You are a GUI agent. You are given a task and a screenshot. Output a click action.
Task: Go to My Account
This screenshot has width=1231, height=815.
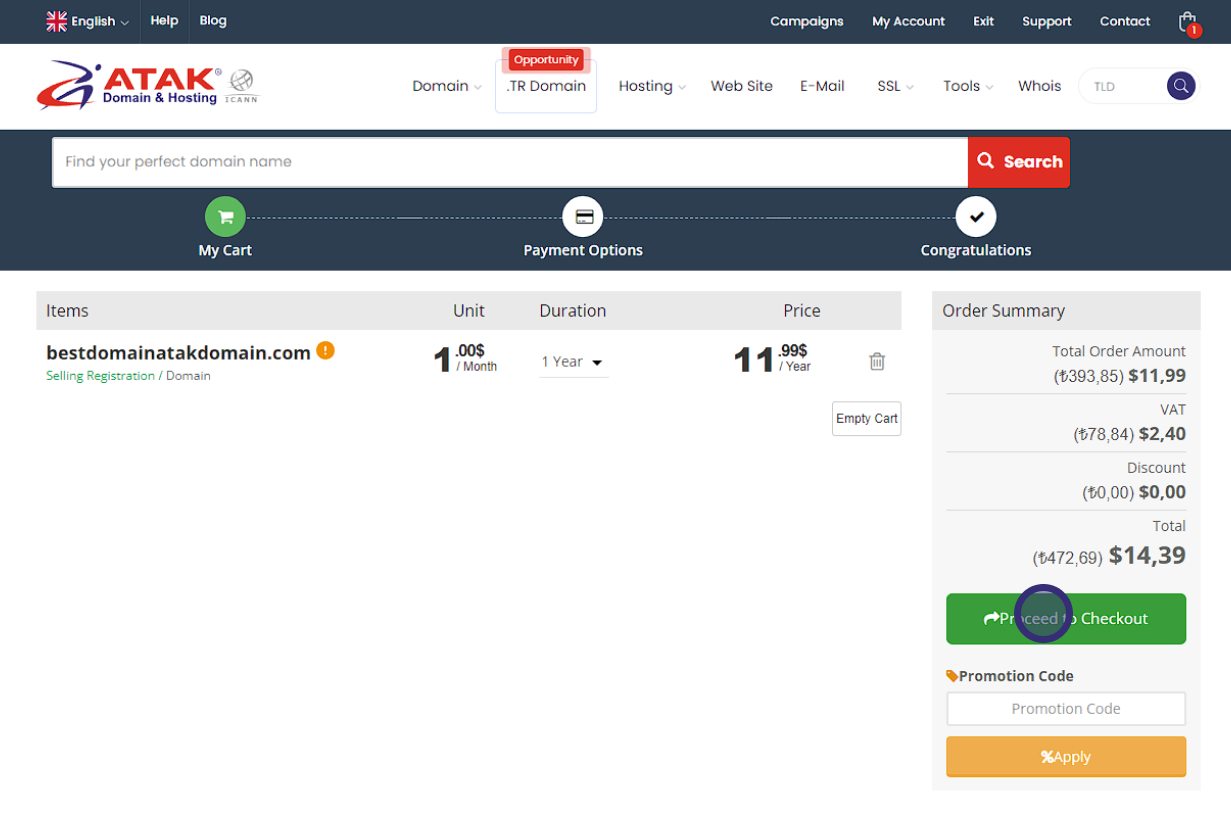pos(908,21)
